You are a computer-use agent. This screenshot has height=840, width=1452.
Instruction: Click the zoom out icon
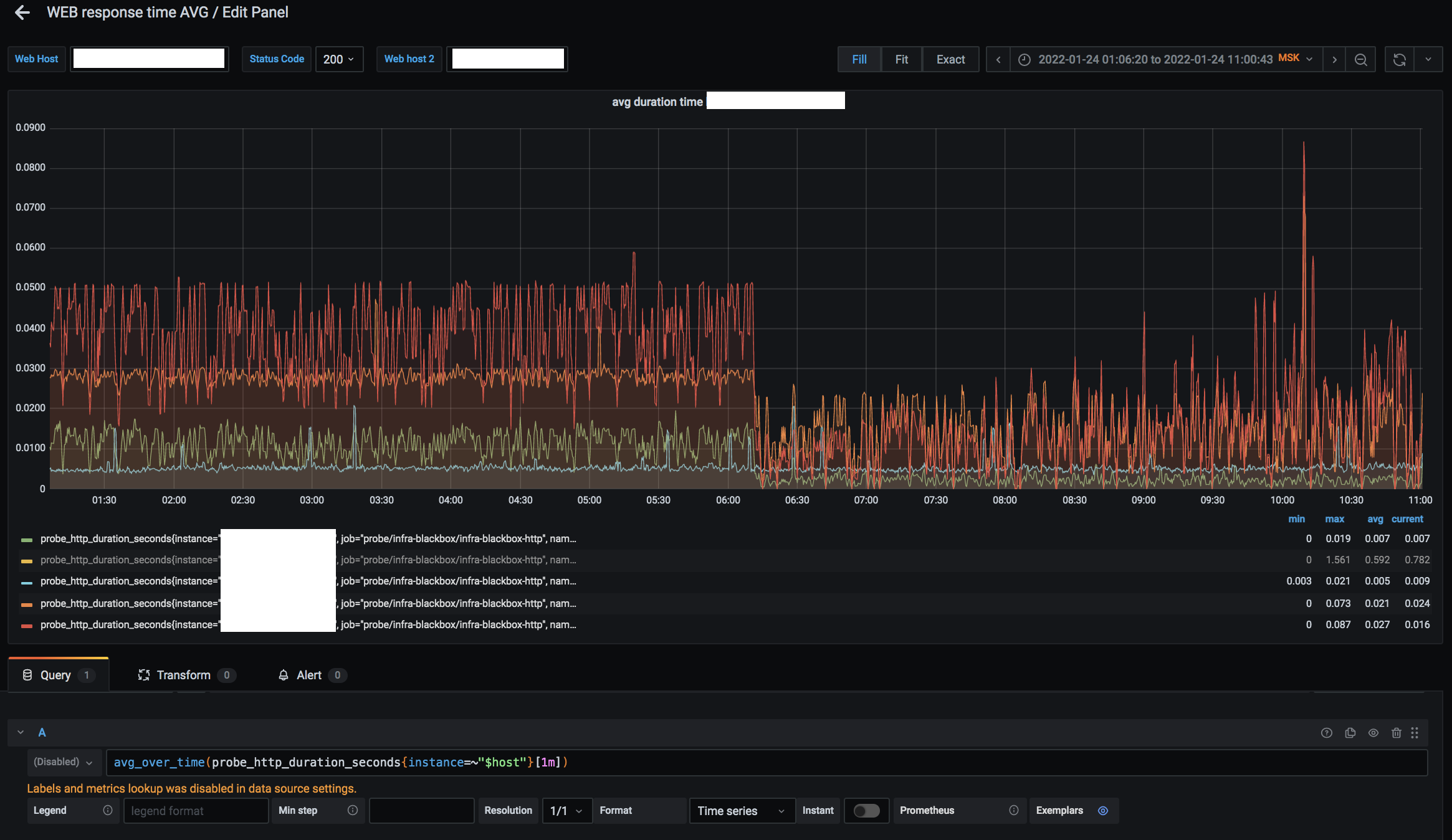1362,59
